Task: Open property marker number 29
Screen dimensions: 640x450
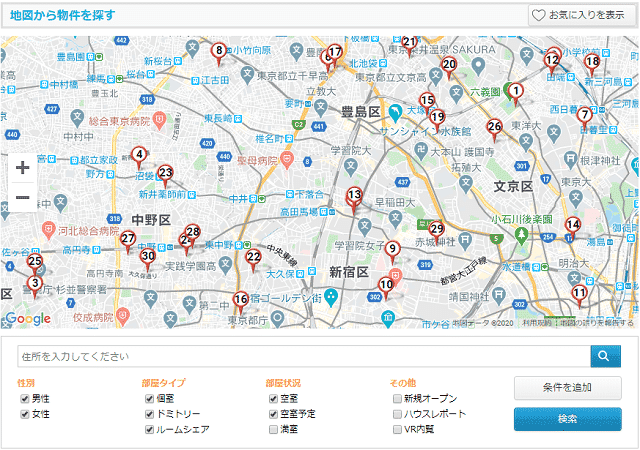Action: point(437,229)
